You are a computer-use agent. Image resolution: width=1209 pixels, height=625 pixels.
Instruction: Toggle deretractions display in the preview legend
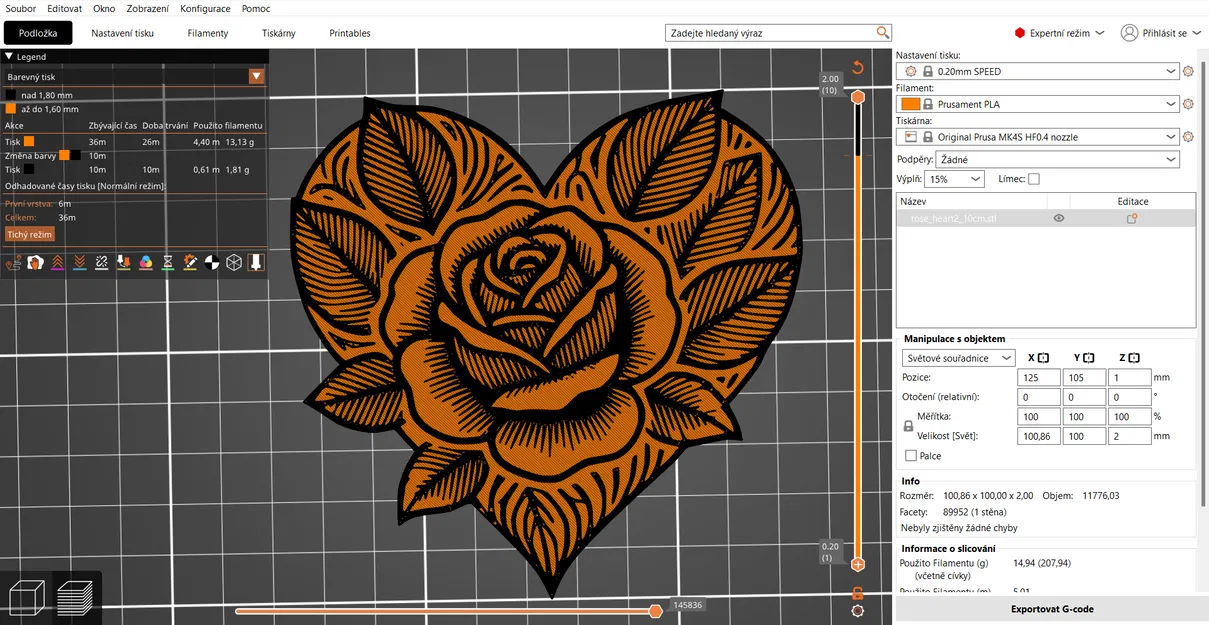click(x=78, y=262)
